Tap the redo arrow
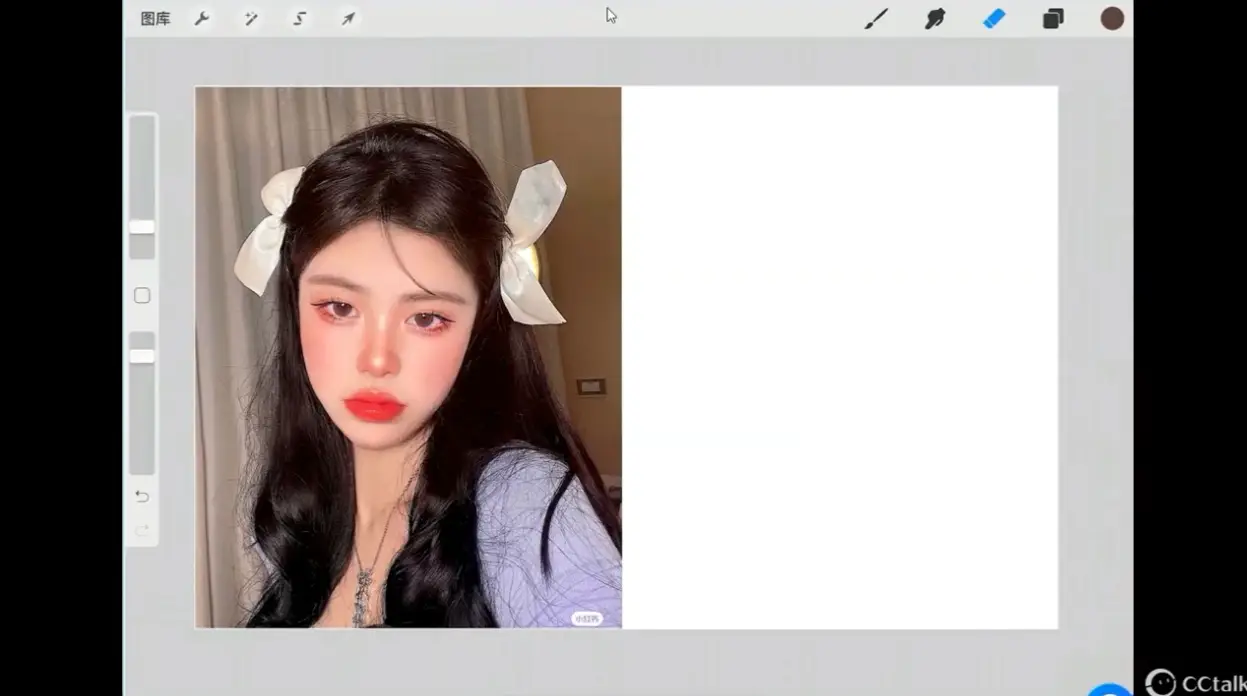 142,531
